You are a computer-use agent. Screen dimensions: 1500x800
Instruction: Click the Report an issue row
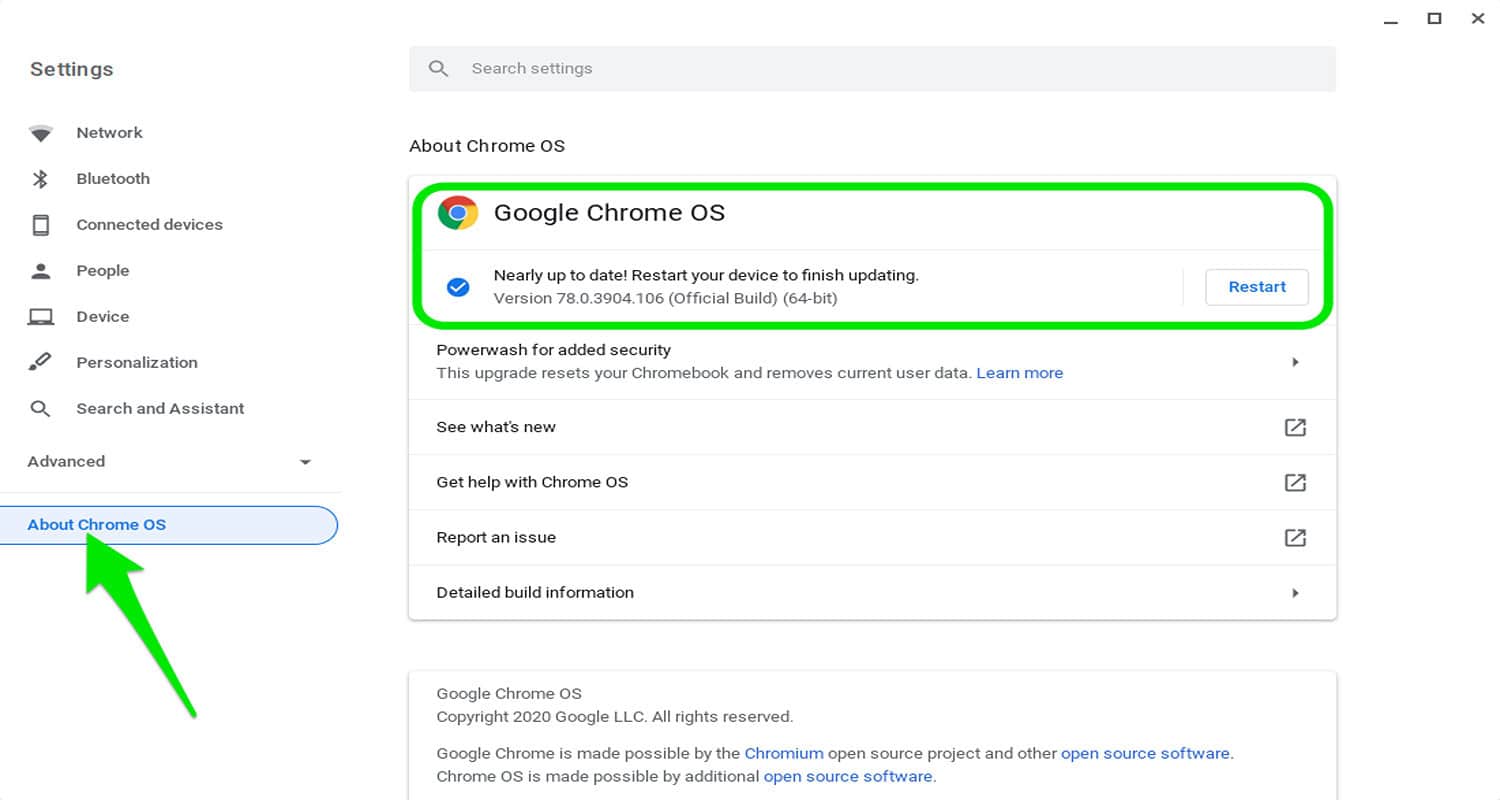pos(872,537)
